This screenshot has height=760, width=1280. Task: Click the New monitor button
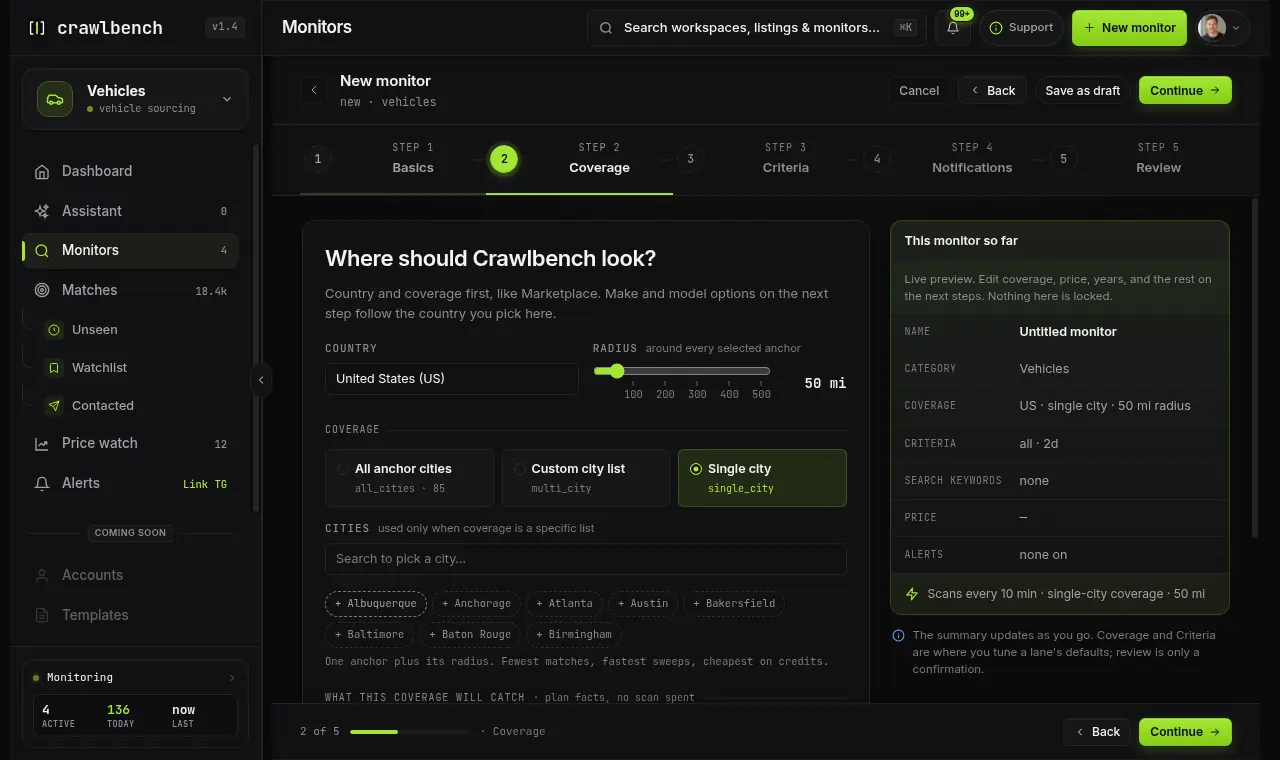click(x=1129, y=28)
